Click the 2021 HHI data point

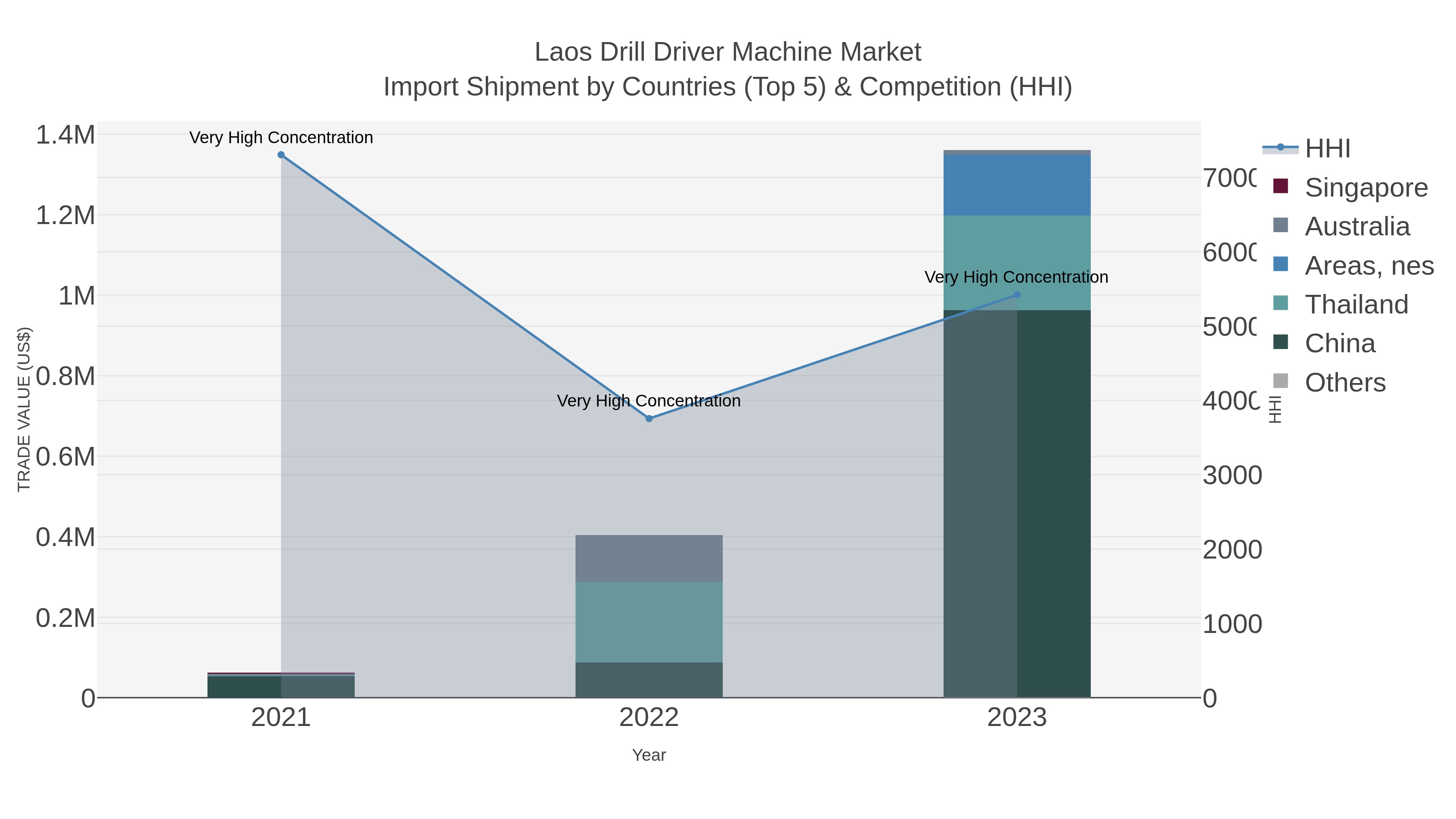[x=281, y=155]
